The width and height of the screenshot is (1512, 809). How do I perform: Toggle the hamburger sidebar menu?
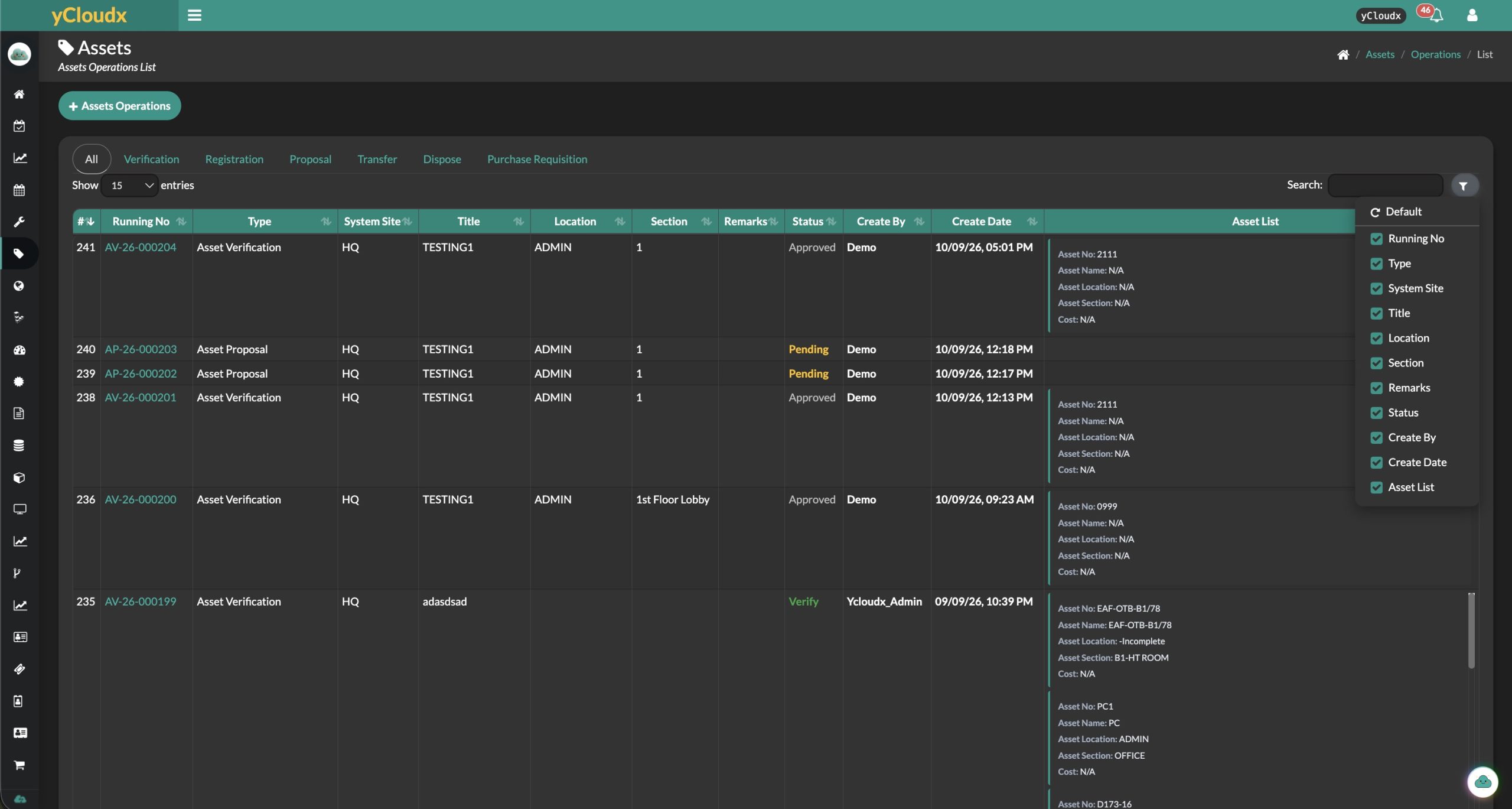(194, 15)
